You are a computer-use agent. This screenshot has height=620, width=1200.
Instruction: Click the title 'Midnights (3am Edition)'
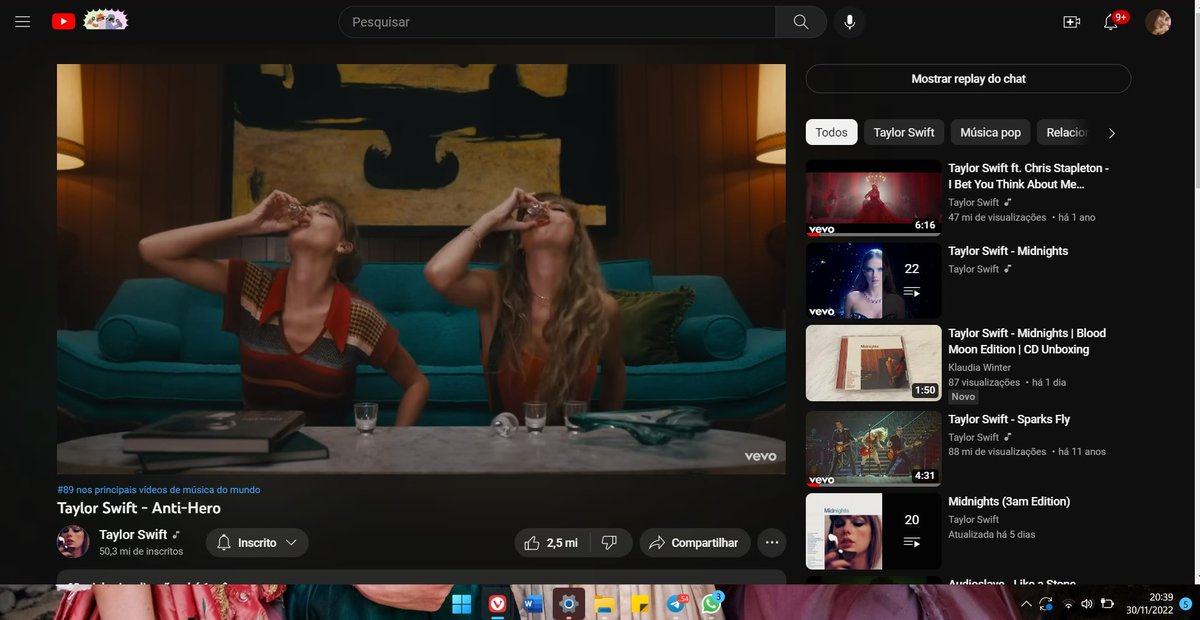pyautogui.click(x=1009, y=501)
